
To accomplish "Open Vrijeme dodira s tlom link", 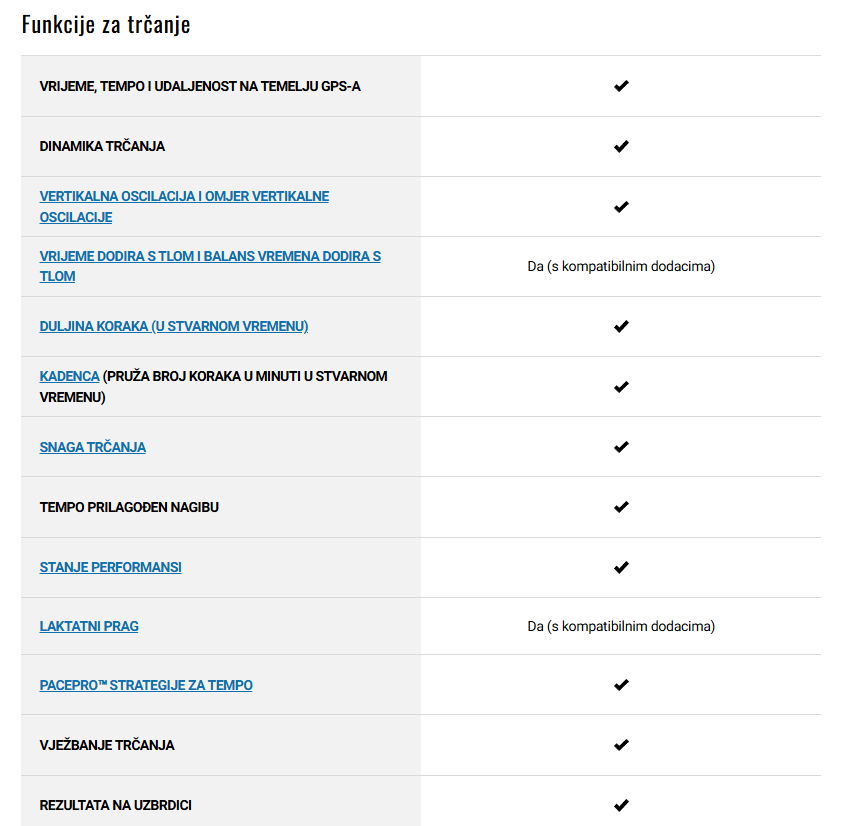I will click(210, 266).
